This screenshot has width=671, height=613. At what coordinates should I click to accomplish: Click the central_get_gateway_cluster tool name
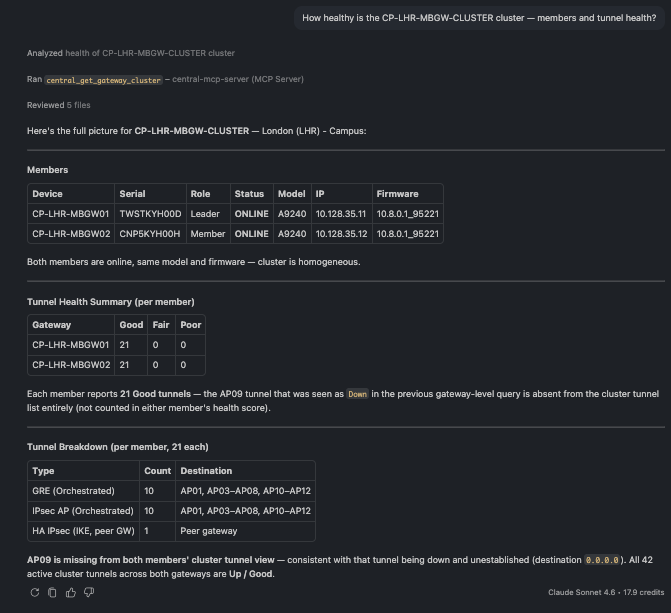(104, 80)
